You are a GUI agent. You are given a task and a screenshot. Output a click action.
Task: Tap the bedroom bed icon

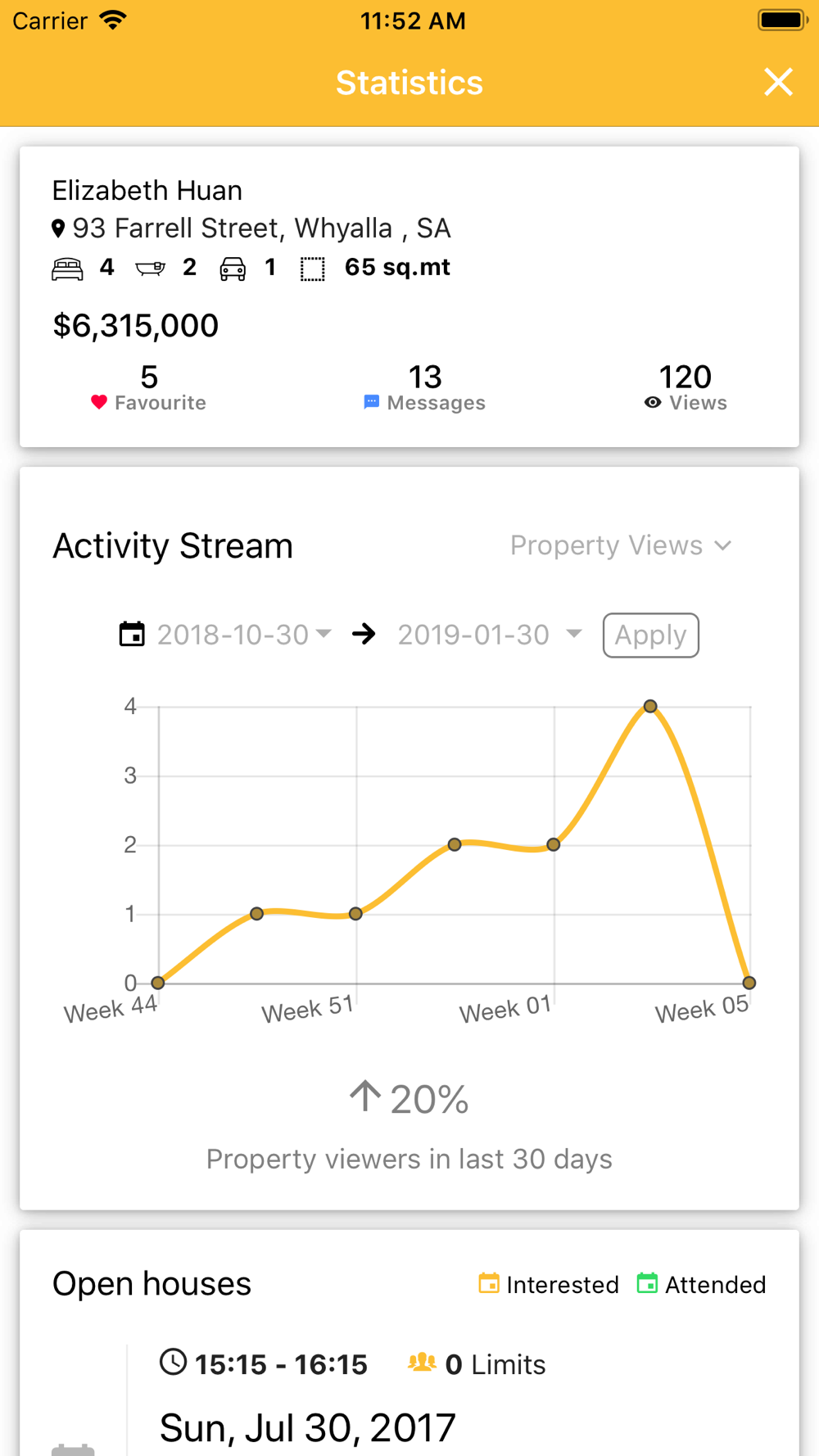tap(67, 269)
